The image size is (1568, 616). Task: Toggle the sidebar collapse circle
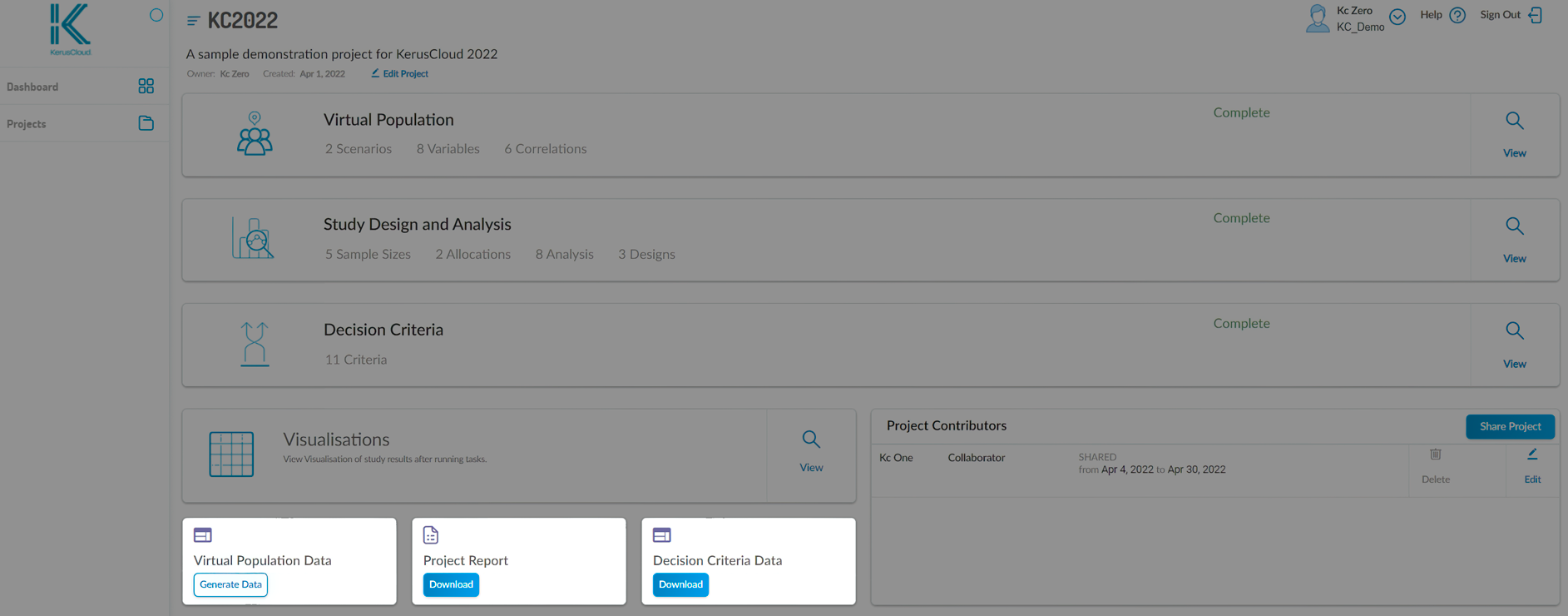pyautogui.click(x=156, y=15)
